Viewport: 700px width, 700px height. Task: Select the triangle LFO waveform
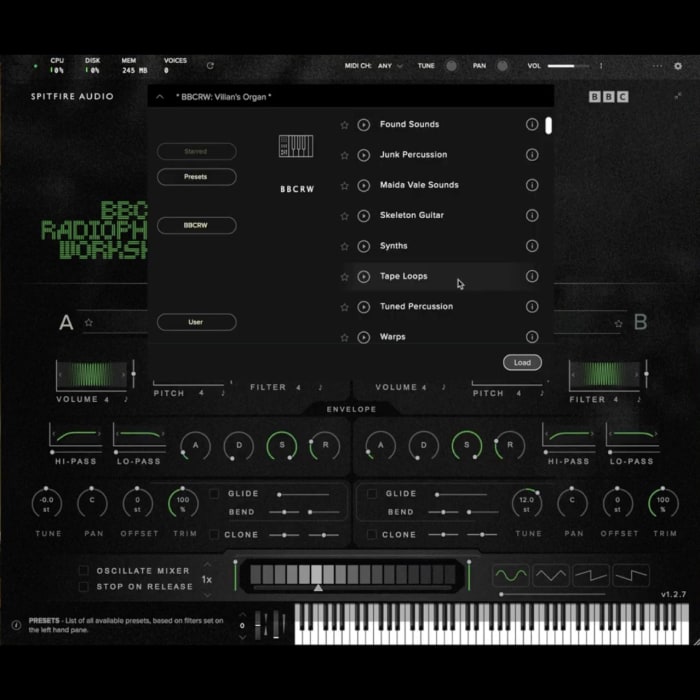click(551, 575)
